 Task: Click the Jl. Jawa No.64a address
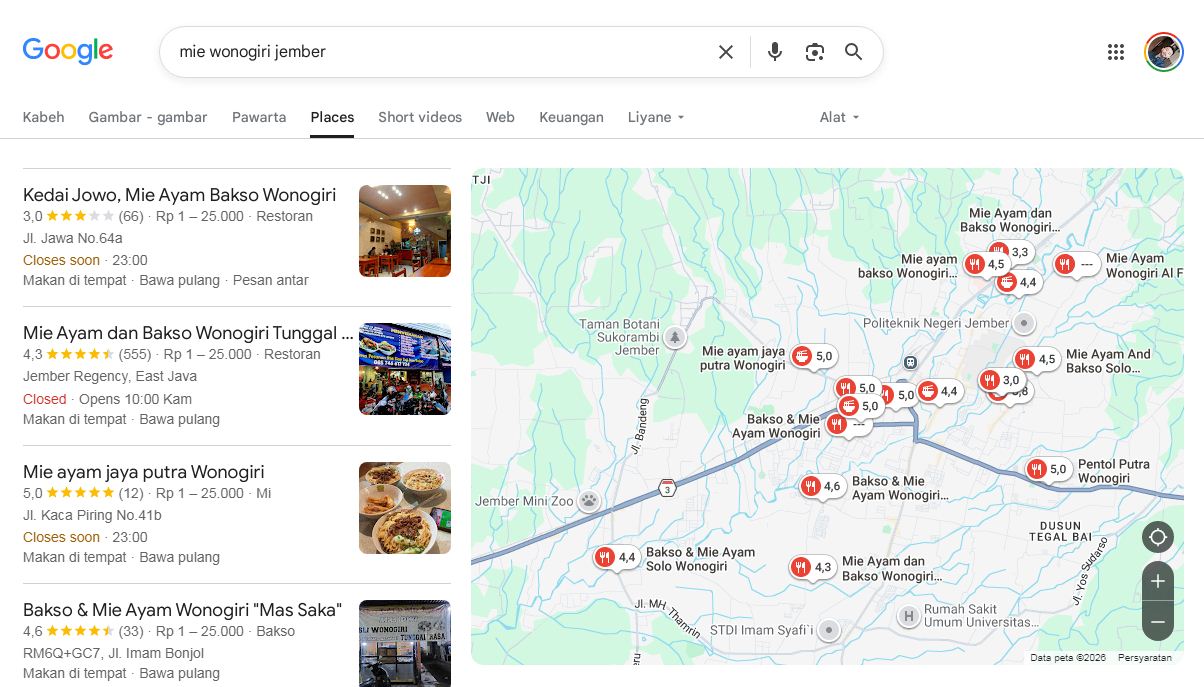pyautogui.click(x=73, y=238)
